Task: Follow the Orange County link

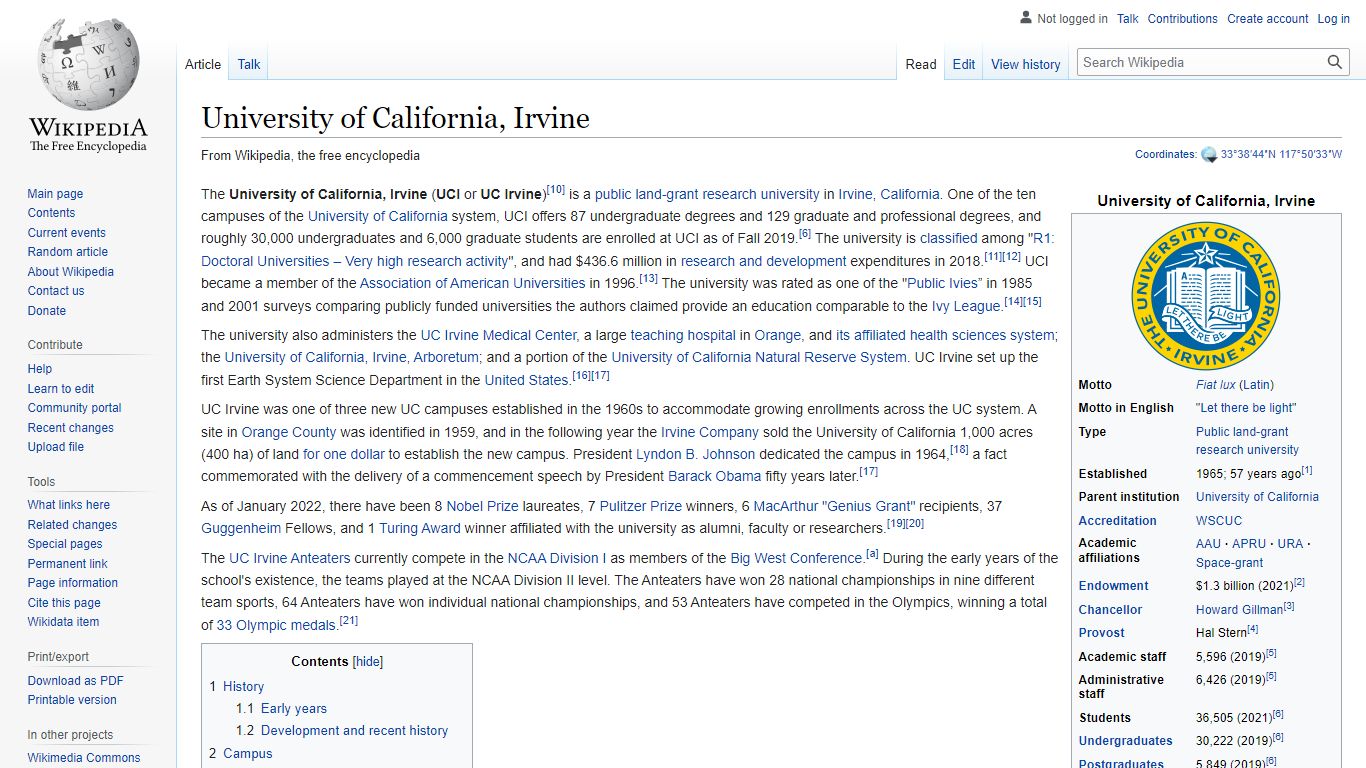Action: (x=289, y=432)
